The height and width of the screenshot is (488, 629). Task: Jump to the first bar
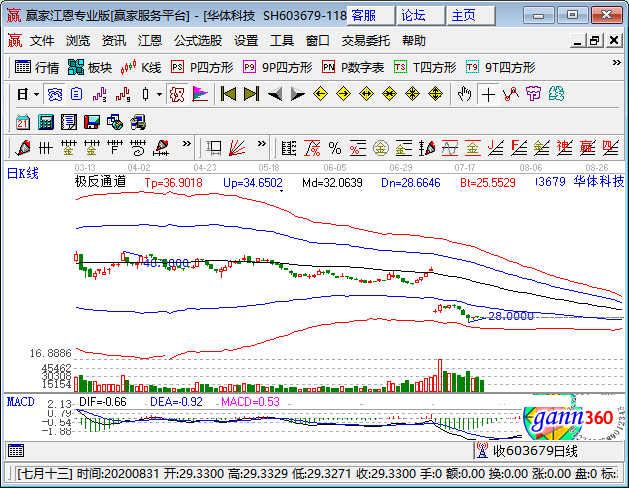(x=228, y=94)
